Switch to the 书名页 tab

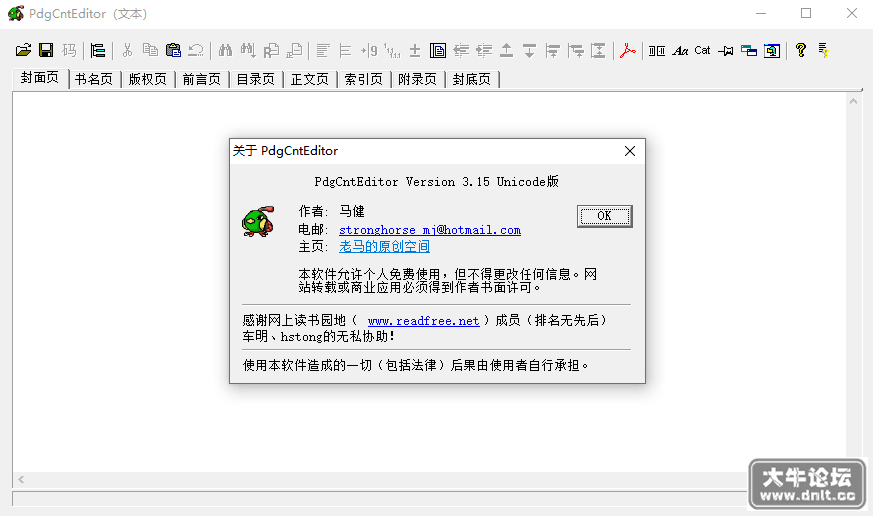click(94, 79)
